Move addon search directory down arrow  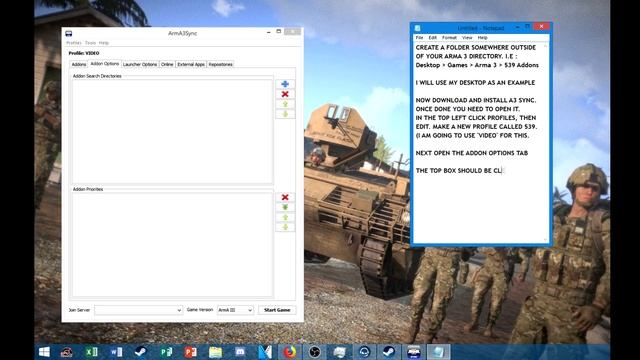[285, 114]
